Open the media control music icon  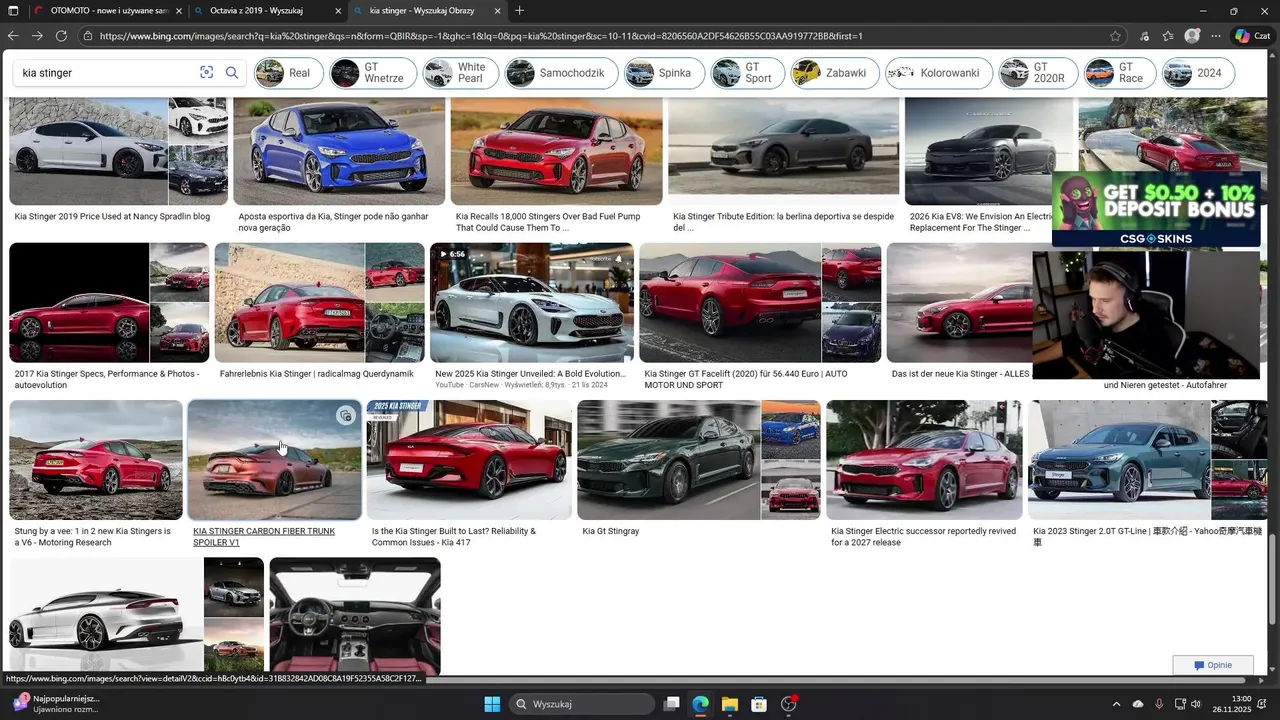pyautogui.click(x=1144, y=36)
